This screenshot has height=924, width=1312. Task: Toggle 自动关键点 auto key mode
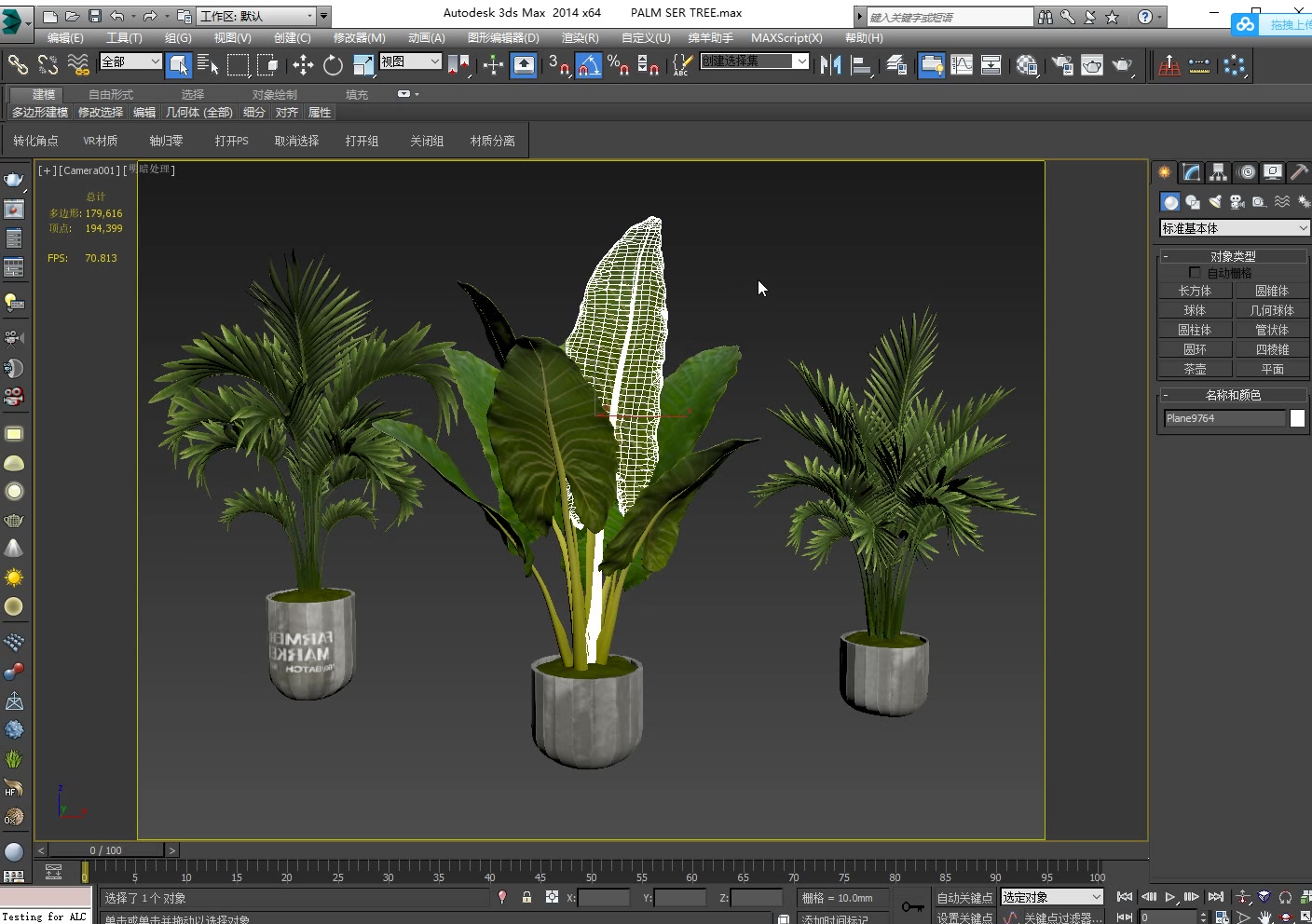click(964, 898)
